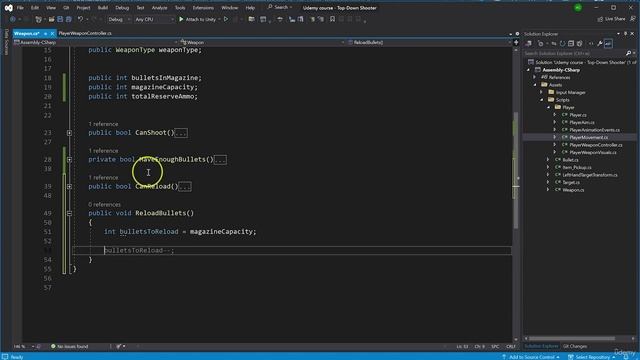Viewport: 640px width, 360px height.
Task: Open the Edit menu
Action: [35, 8]
